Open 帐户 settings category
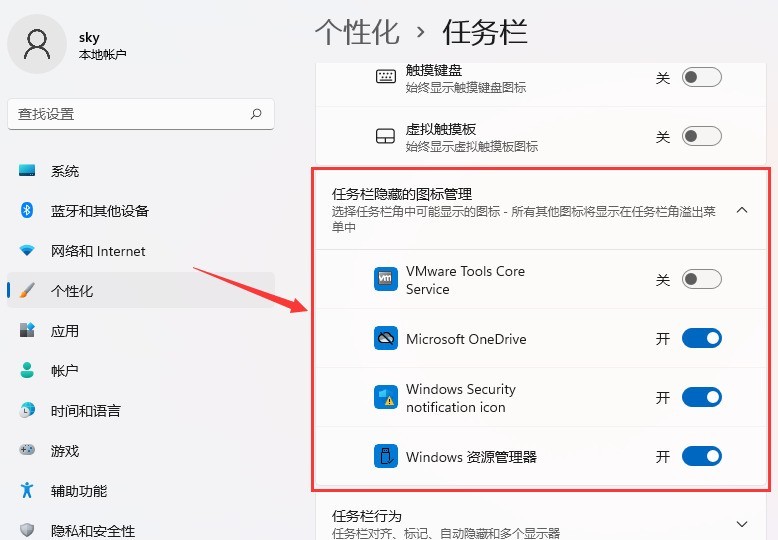This screenshot has width=778, height=540. coord(141,370)
